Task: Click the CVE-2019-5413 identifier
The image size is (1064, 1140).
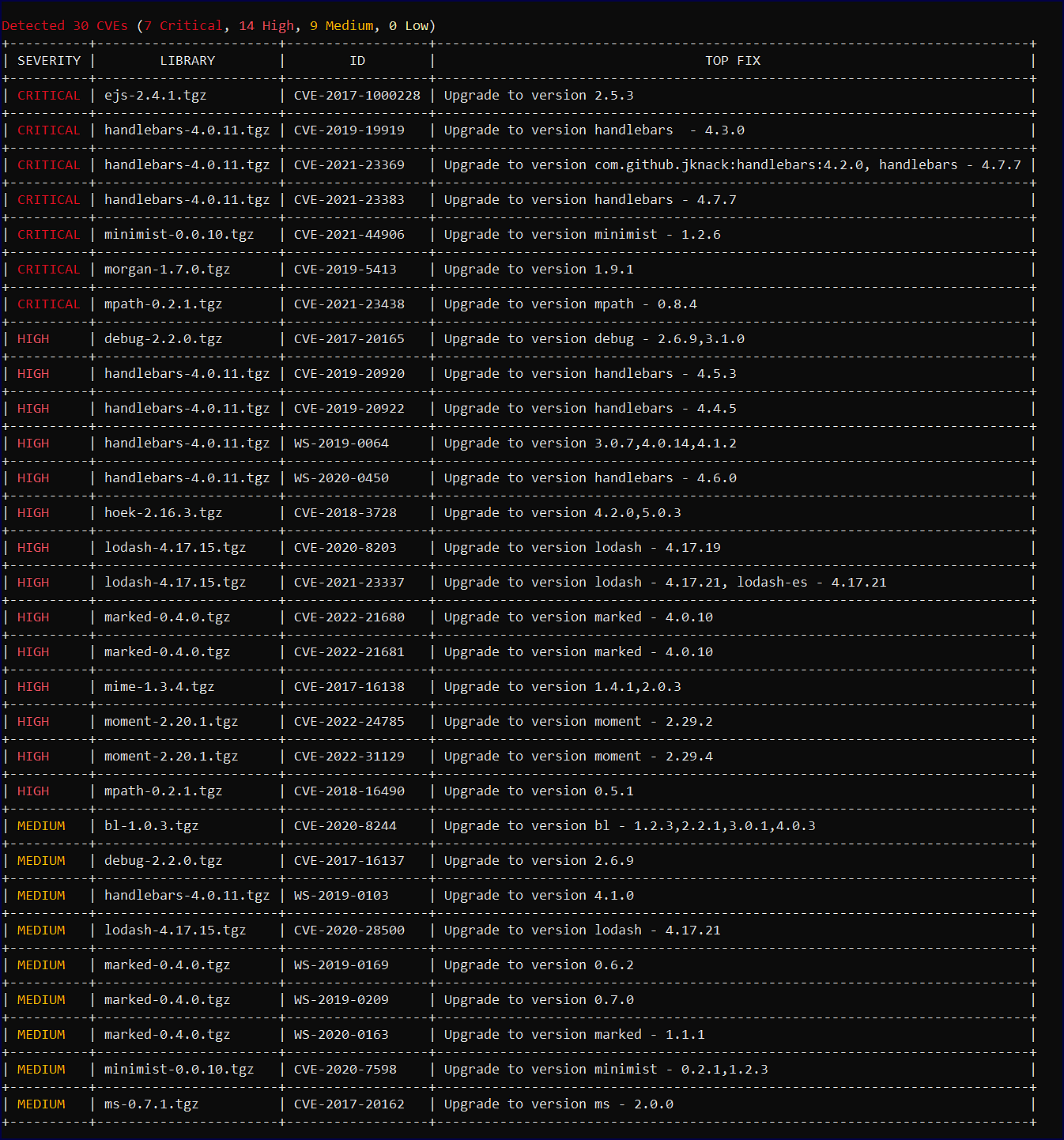Action: click(345, 270)
